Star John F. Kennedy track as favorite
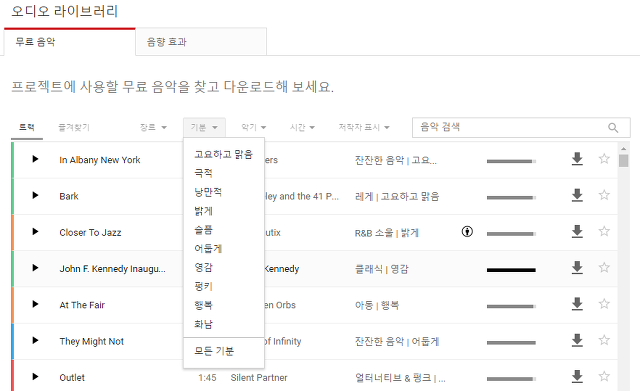Image resolution: width=640 pixels, height=391 pixels. (604, 267)
